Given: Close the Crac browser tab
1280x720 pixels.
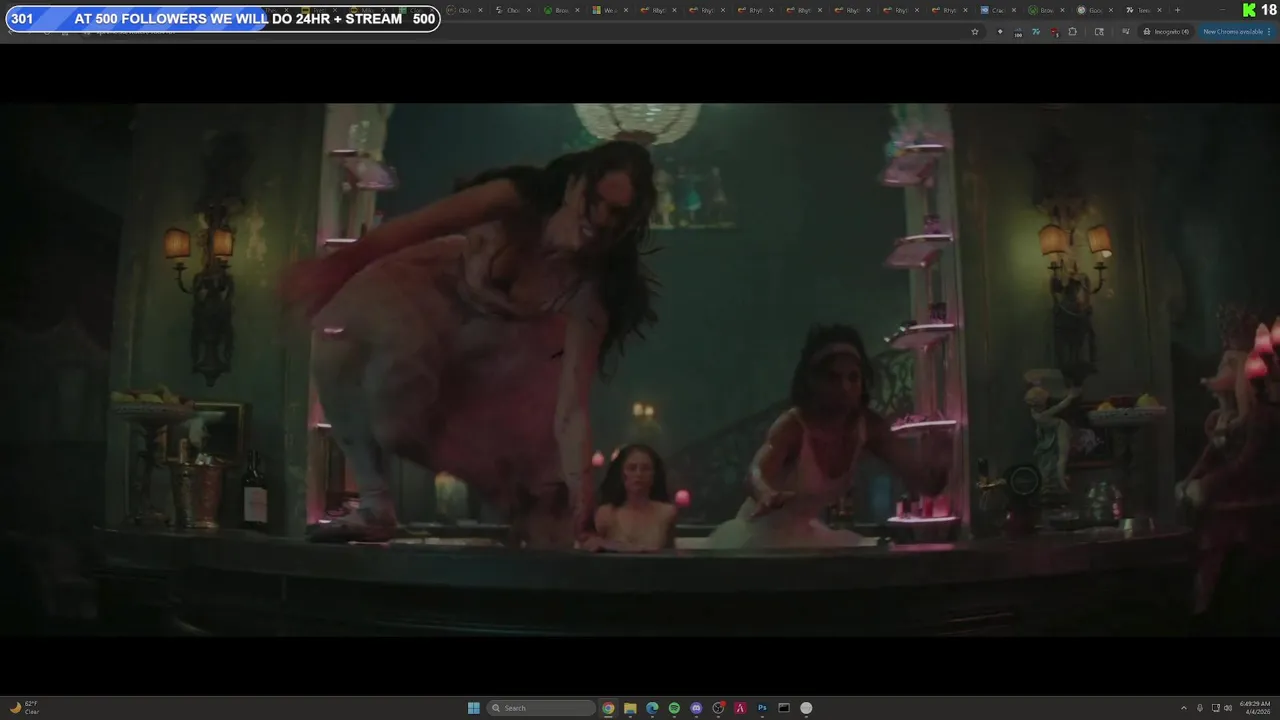Looking at the screenshot, I should (1014, 10).
